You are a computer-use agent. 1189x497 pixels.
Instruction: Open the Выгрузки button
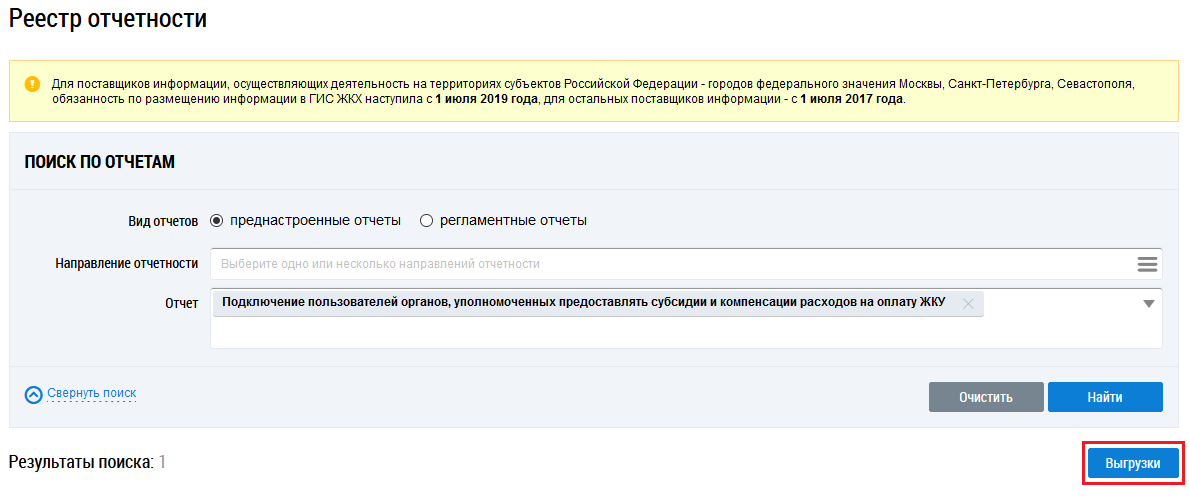[x=1133, y=464]
